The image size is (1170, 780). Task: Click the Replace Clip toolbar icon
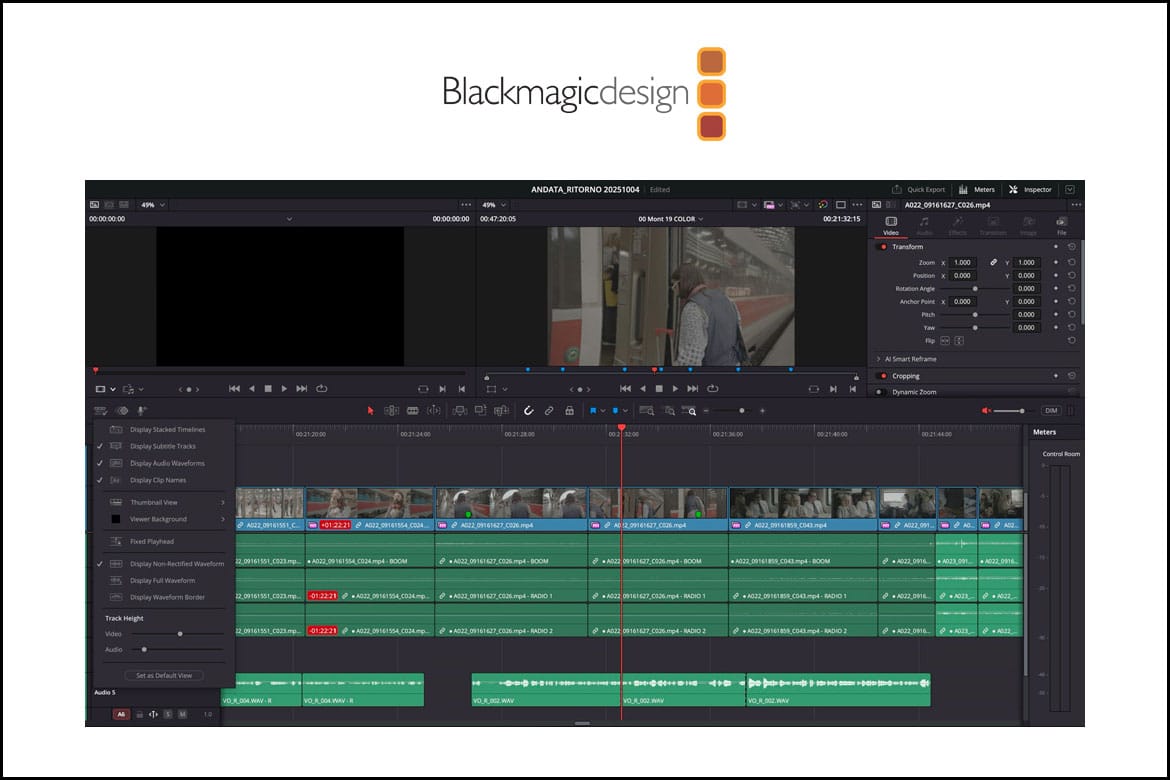[501, 411]
